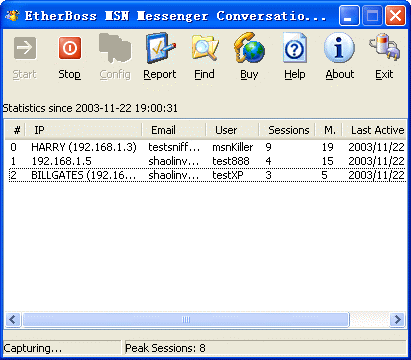Viewport: 411px width, 360px height.
Task: Click the horizontal scrollbar right arrow
Action: point(397,320)
